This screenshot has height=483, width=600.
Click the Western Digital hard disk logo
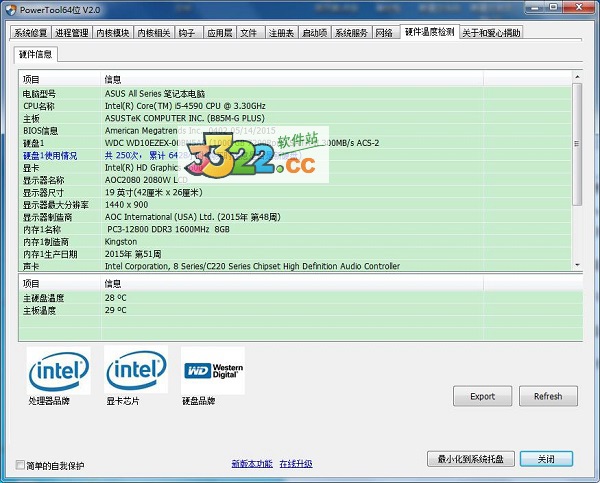pos(213,370)
